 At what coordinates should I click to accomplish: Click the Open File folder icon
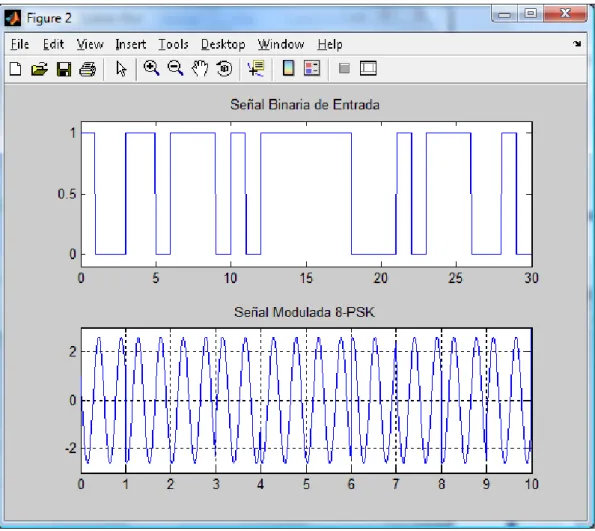click(x=39, y=69)
